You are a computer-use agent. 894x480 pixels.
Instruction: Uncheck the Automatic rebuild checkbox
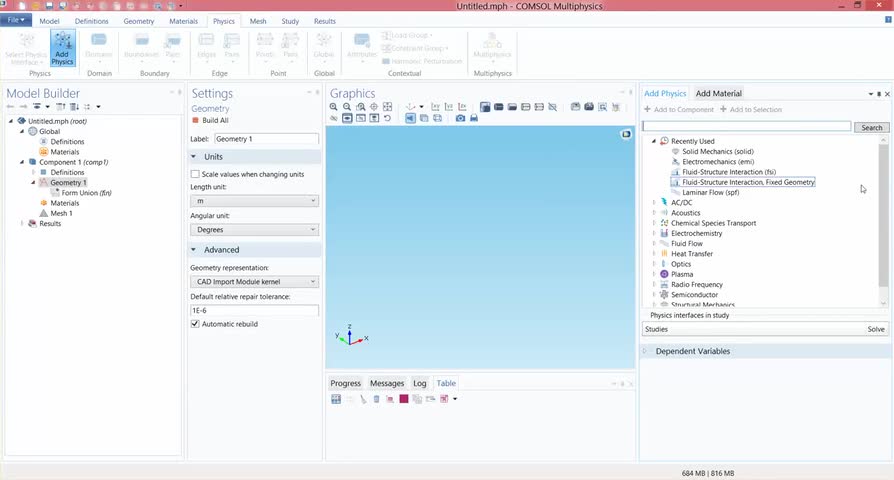pos(195,324)
